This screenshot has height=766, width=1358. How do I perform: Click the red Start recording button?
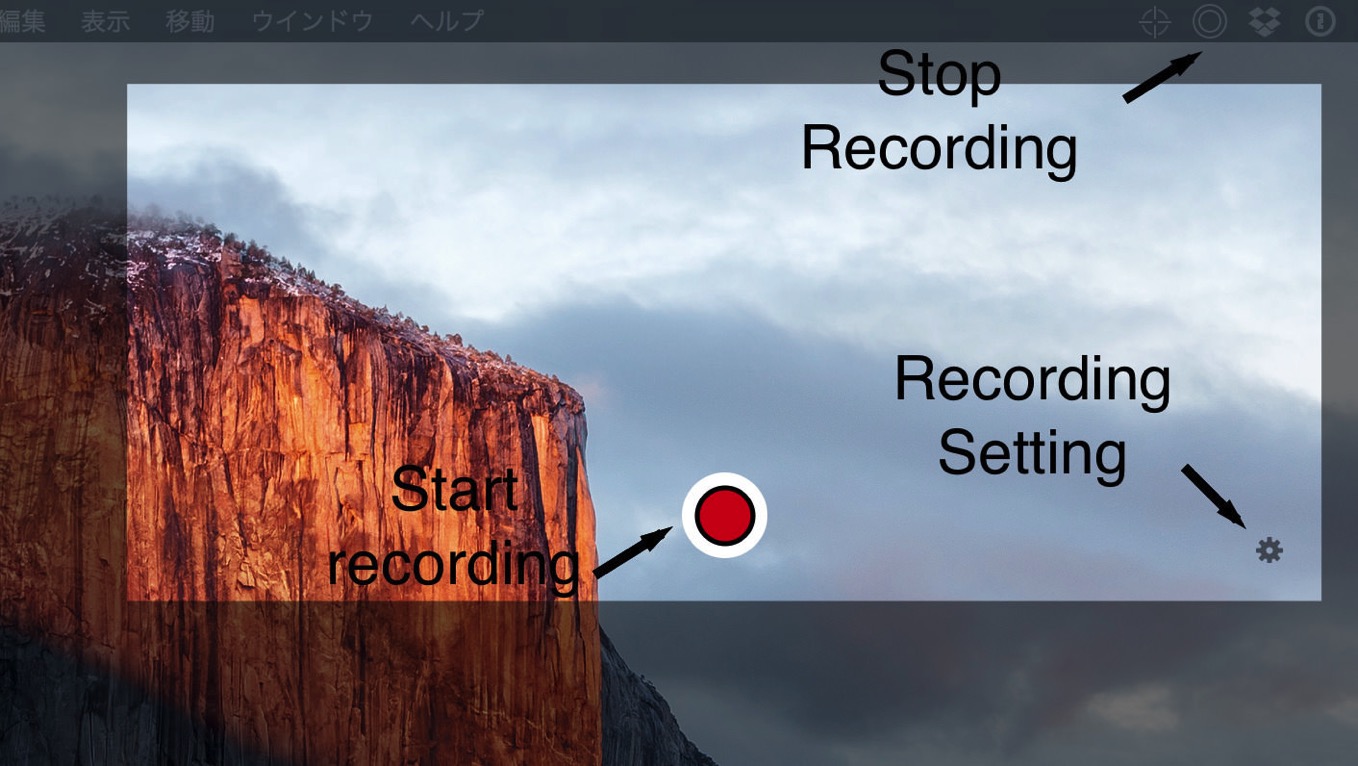point(724,515)
